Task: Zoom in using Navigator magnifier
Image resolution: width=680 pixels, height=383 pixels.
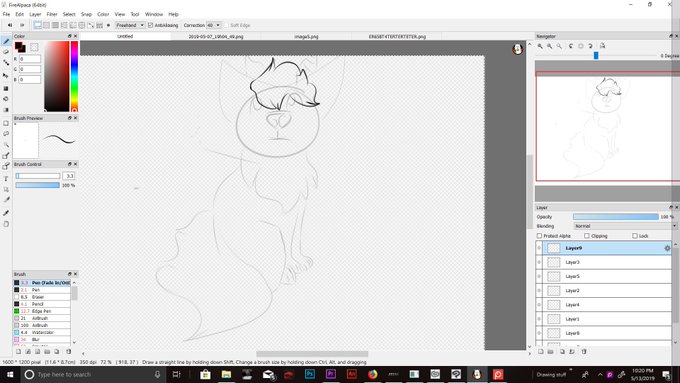Action: tap(540, 46)
